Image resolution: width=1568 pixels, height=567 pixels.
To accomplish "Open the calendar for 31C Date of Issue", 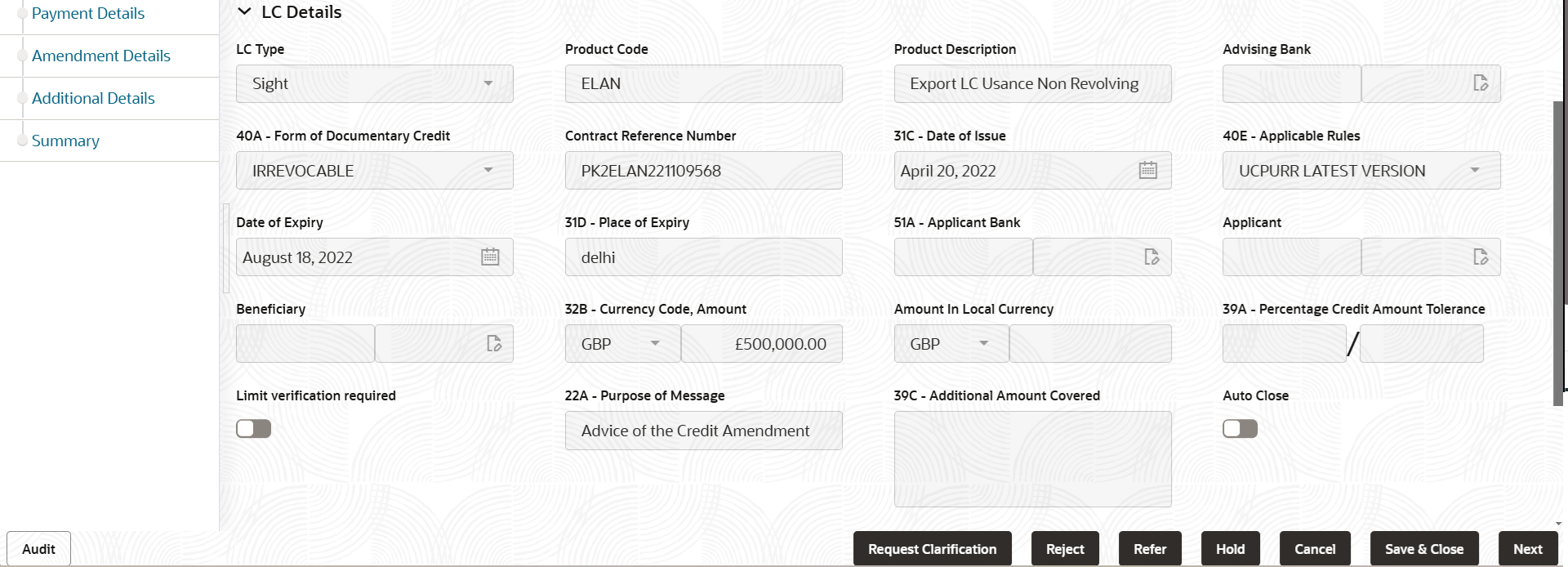I will tap(1147, 170).
